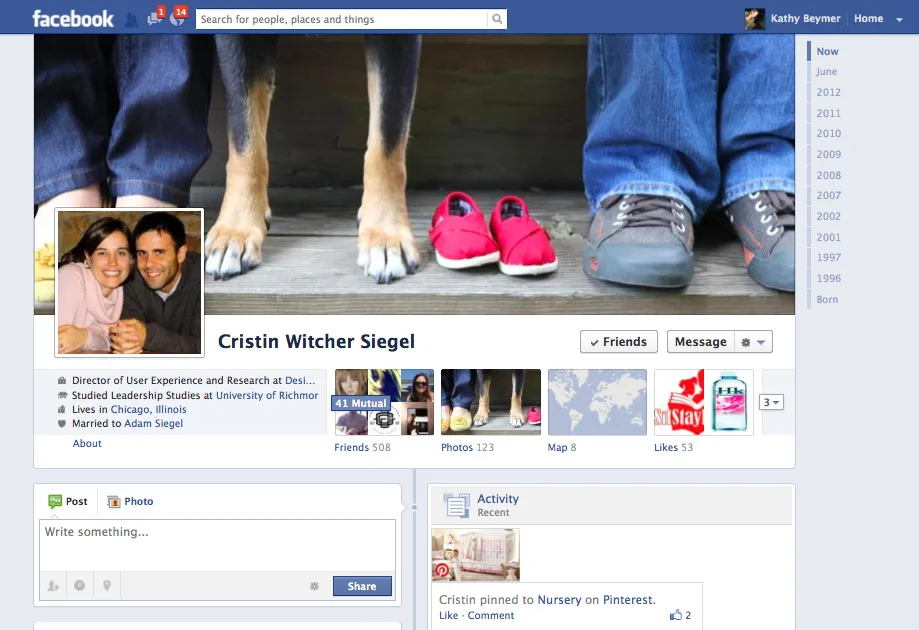Click the clock icon in post composer

(x=79, y=586)
